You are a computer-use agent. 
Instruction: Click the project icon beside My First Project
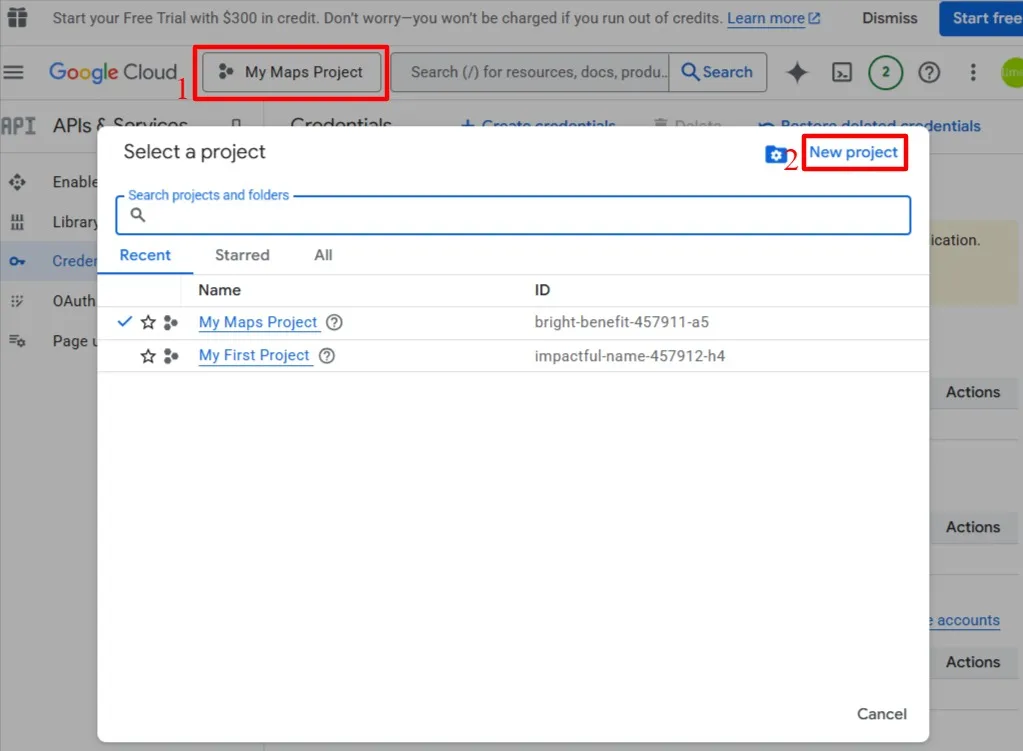coord(171,356)
